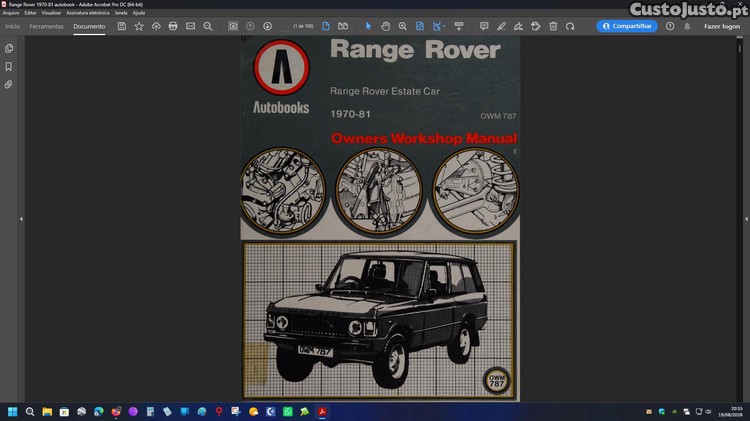Open WhatsApp from the taskbar
Image resolution: width=750 pixels, height=421 pixels.
287,411
